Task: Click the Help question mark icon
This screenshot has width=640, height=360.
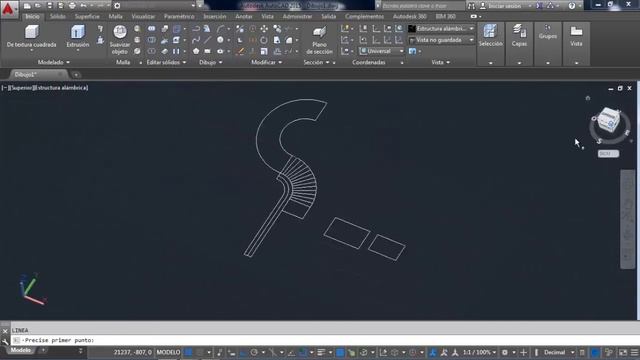Action: (571, 6)
